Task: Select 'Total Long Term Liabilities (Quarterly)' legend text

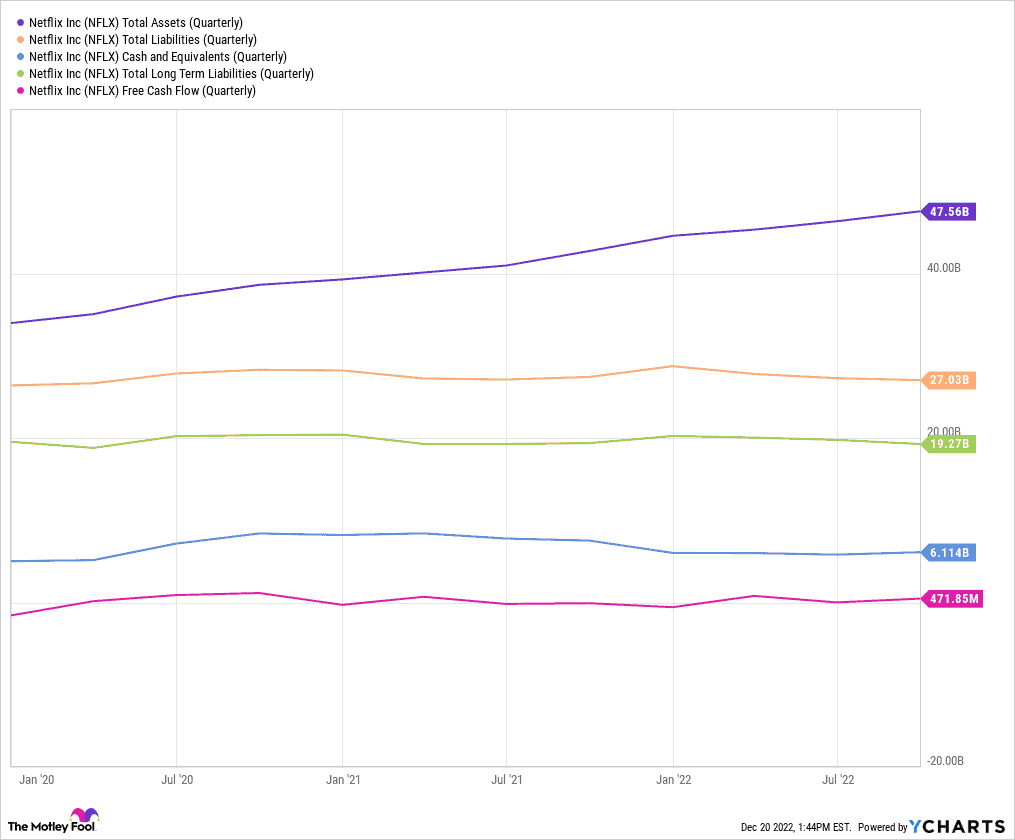Action: tap(218, 74)
